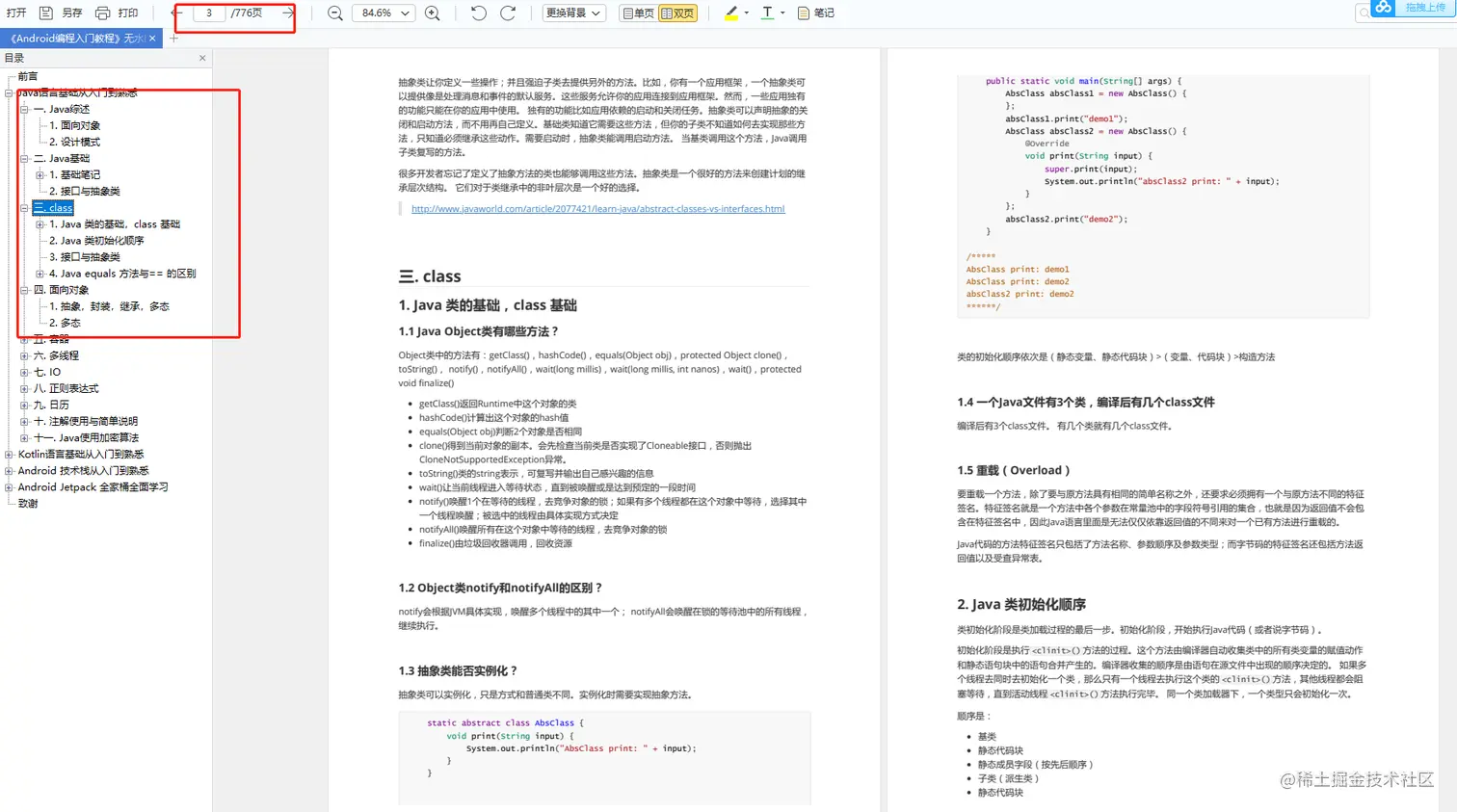Click the heading 1.5 重载 ( Overload )
This screenshot has width=1457, height=812.
[1013, 470]
